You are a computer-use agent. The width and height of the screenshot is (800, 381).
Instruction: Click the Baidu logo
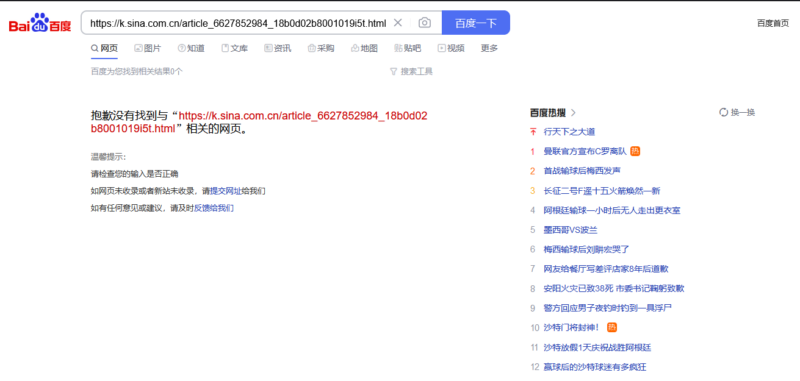40,23
